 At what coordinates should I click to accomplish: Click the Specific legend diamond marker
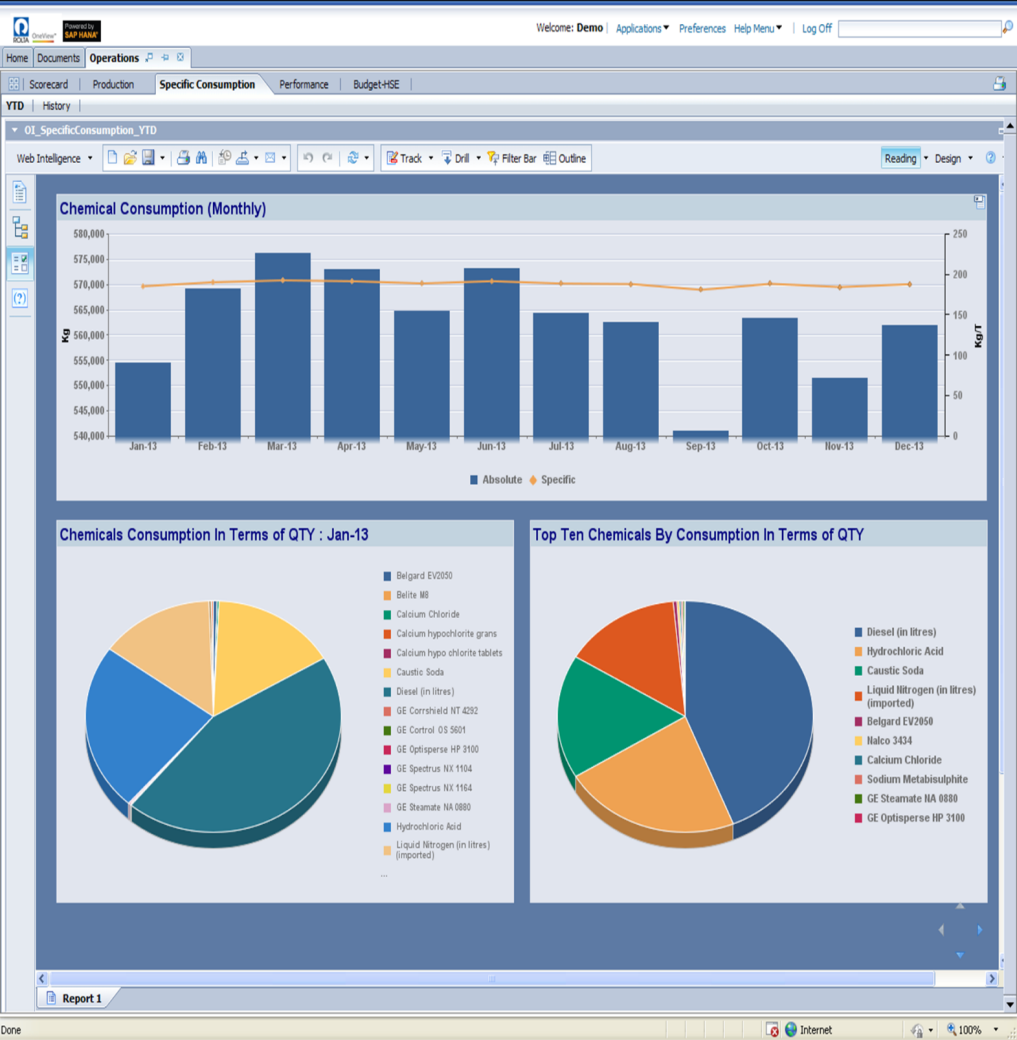pyautogui.click(x=533, y=480)
